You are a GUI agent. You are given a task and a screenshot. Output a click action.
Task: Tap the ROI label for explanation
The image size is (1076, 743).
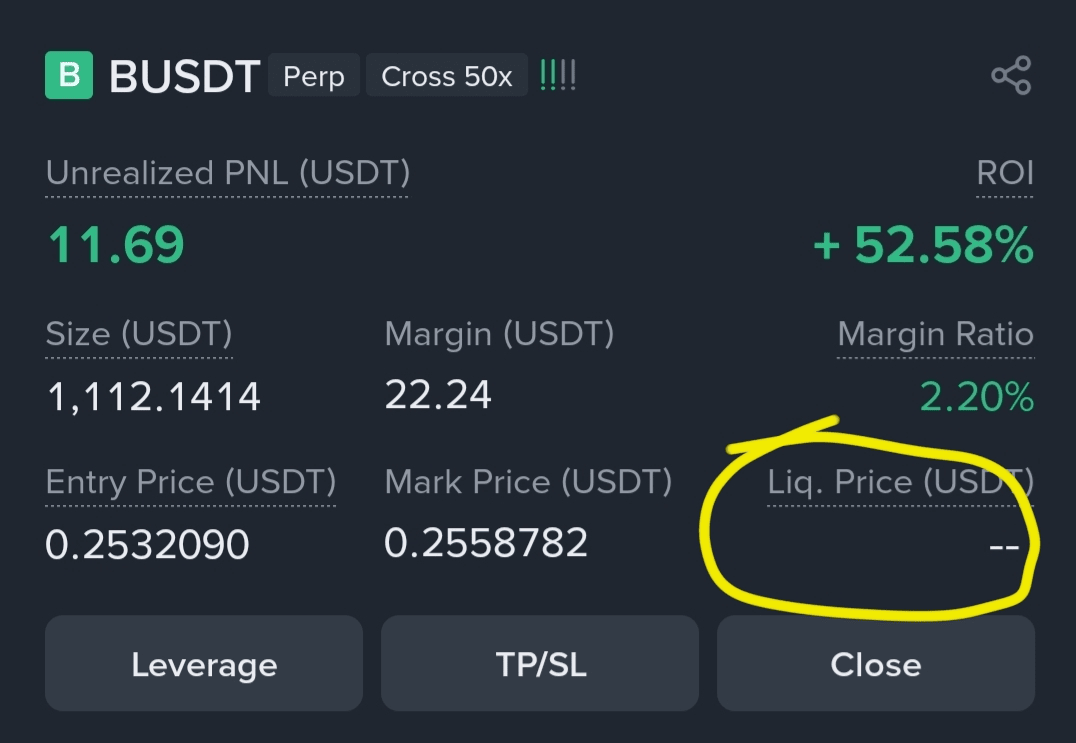click(1004, 174)
